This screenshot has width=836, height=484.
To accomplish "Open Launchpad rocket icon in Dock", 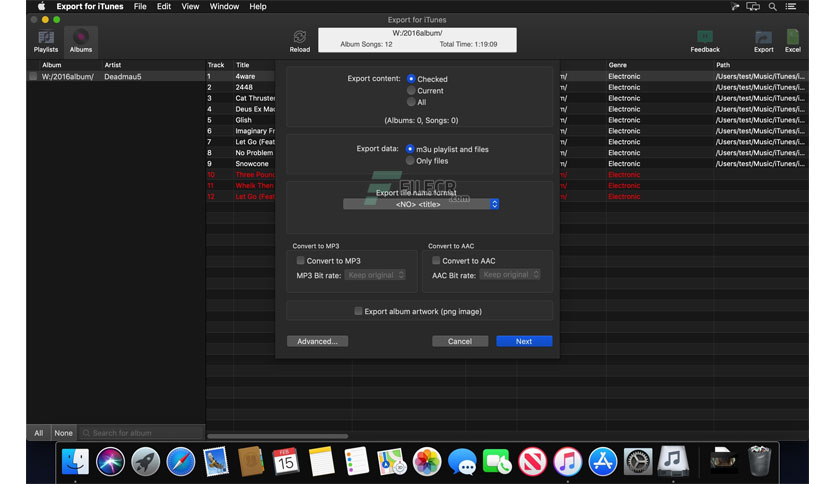I will pyautogui.click(x=146, y=461).
